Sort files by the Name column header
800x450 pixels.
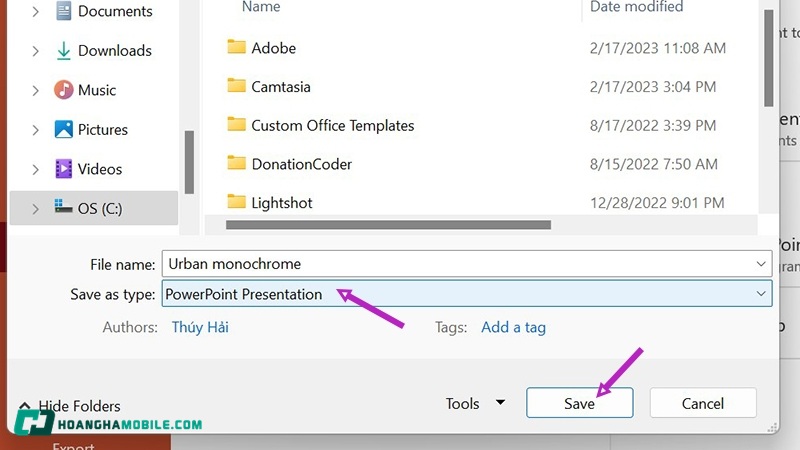point(261,7)
